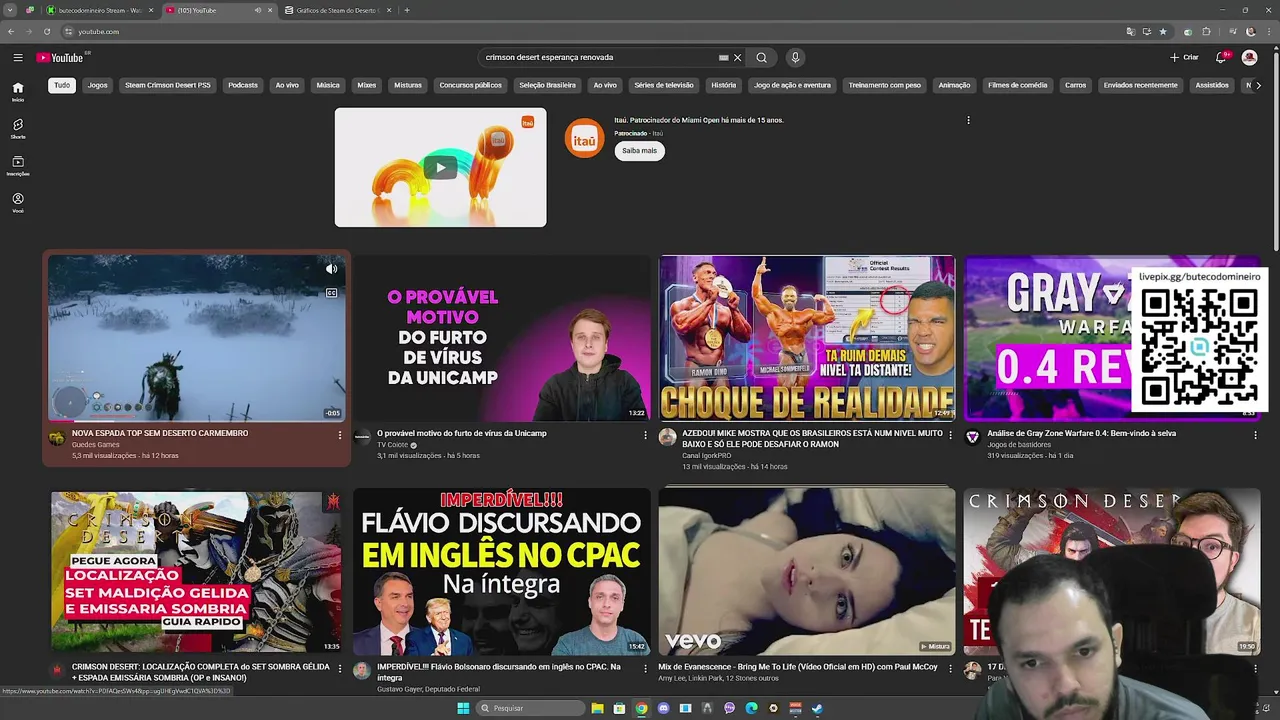Open the Crimson Desert Localização thumbnail
Screen dimensions: 1280x720
(196, 571)
